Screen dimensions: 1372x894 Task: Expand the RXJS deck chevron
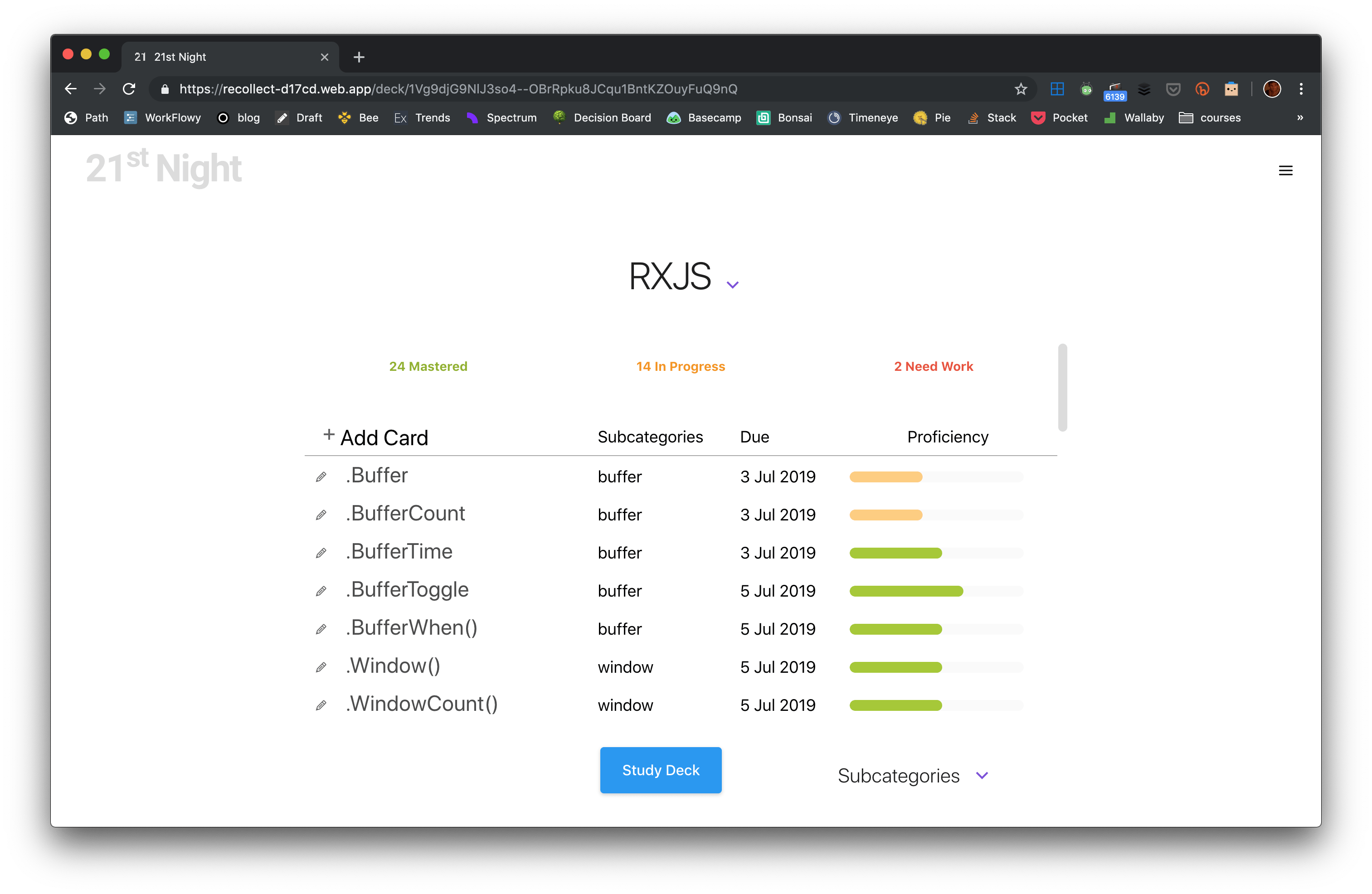pos(732,284)
